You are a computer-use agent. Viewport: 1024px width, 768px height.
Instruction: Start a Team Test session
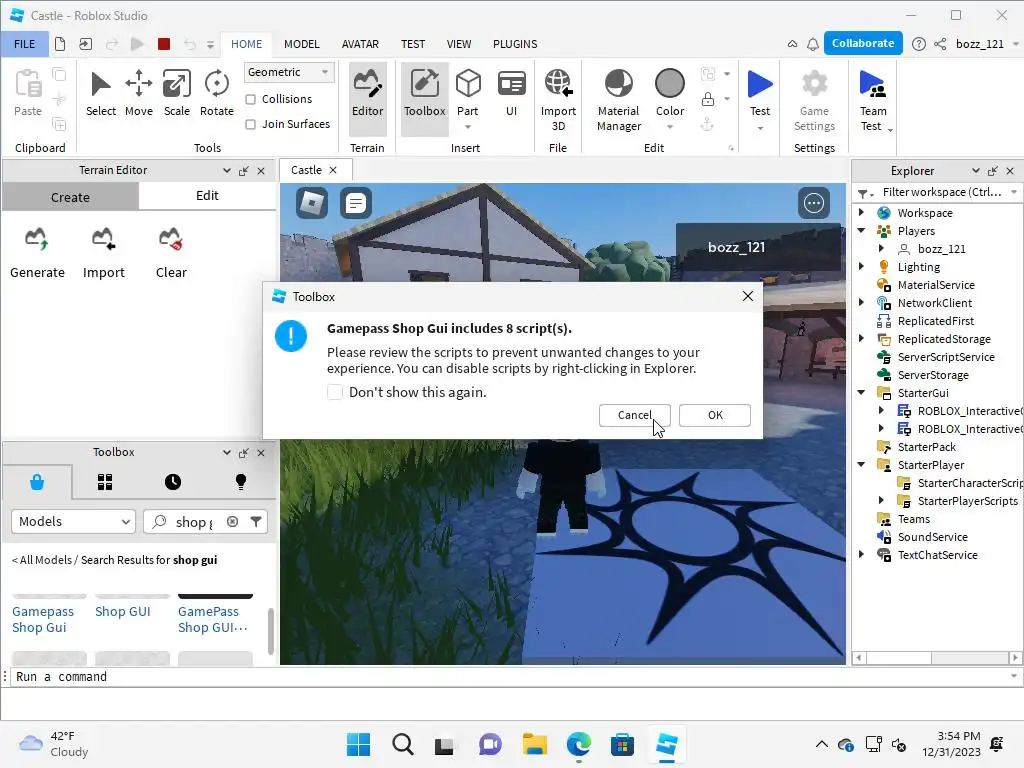[873, 99]
